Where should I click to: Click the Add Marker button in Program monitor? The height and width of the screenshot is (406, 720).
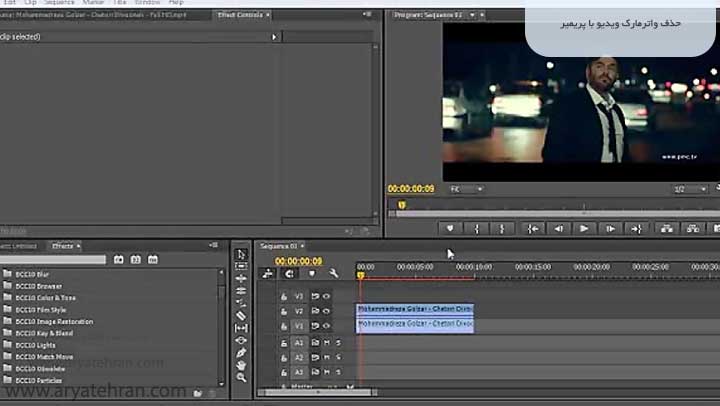450,228
